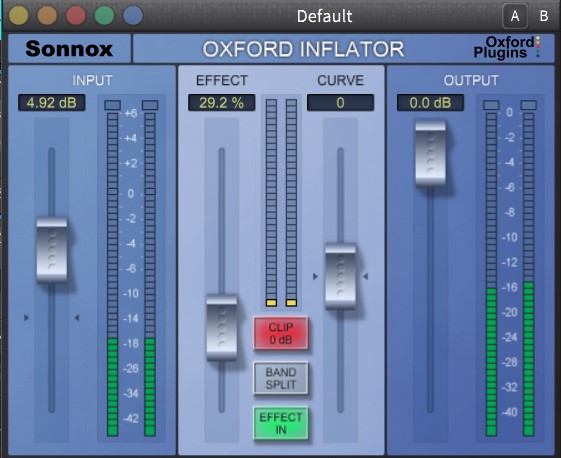Click the Sonnox logo
The height and width of the screenshot is (458, 561).
[x=69, y=49]
